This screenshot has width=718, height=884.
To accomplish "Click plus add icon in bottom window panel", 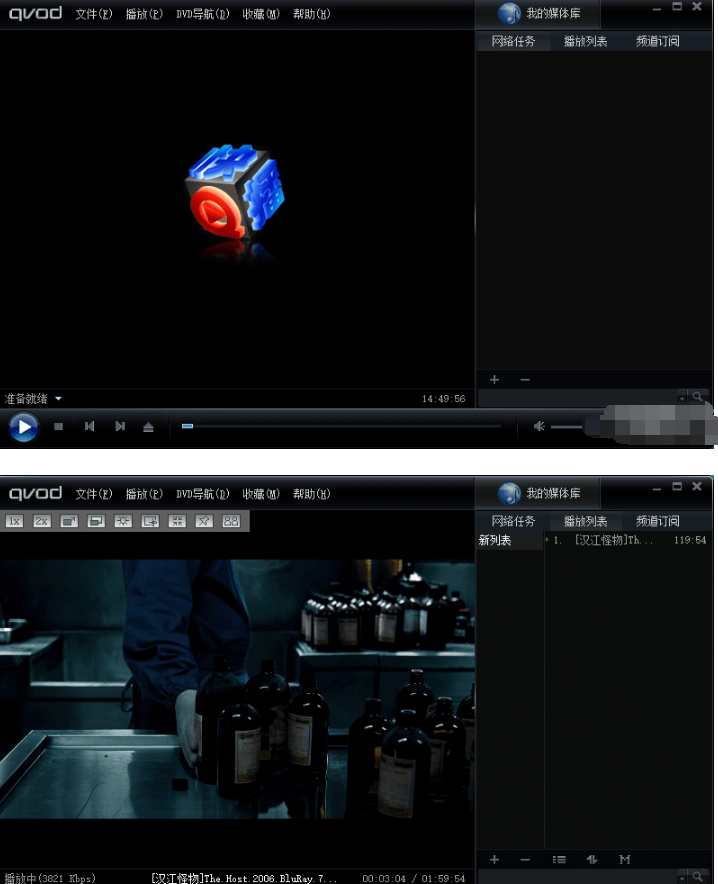I will click(494, 859).
